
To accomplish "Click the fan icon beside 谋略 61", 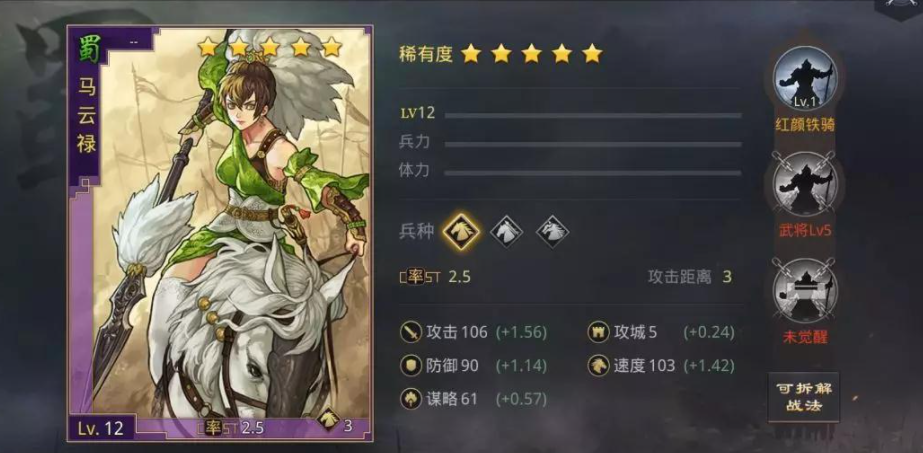I will click(x=410, y=399).
